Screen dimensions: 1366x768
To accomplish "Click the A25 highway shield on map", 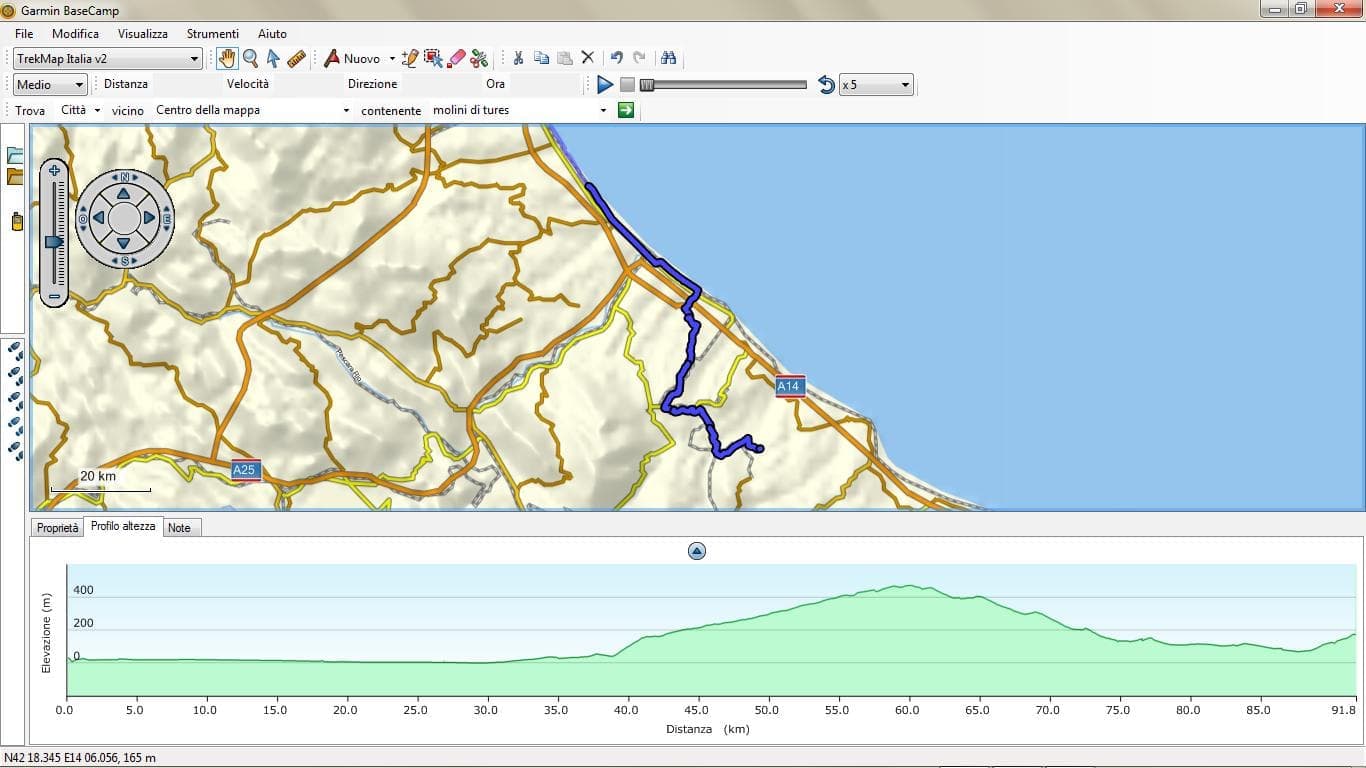I will (245, 470).
